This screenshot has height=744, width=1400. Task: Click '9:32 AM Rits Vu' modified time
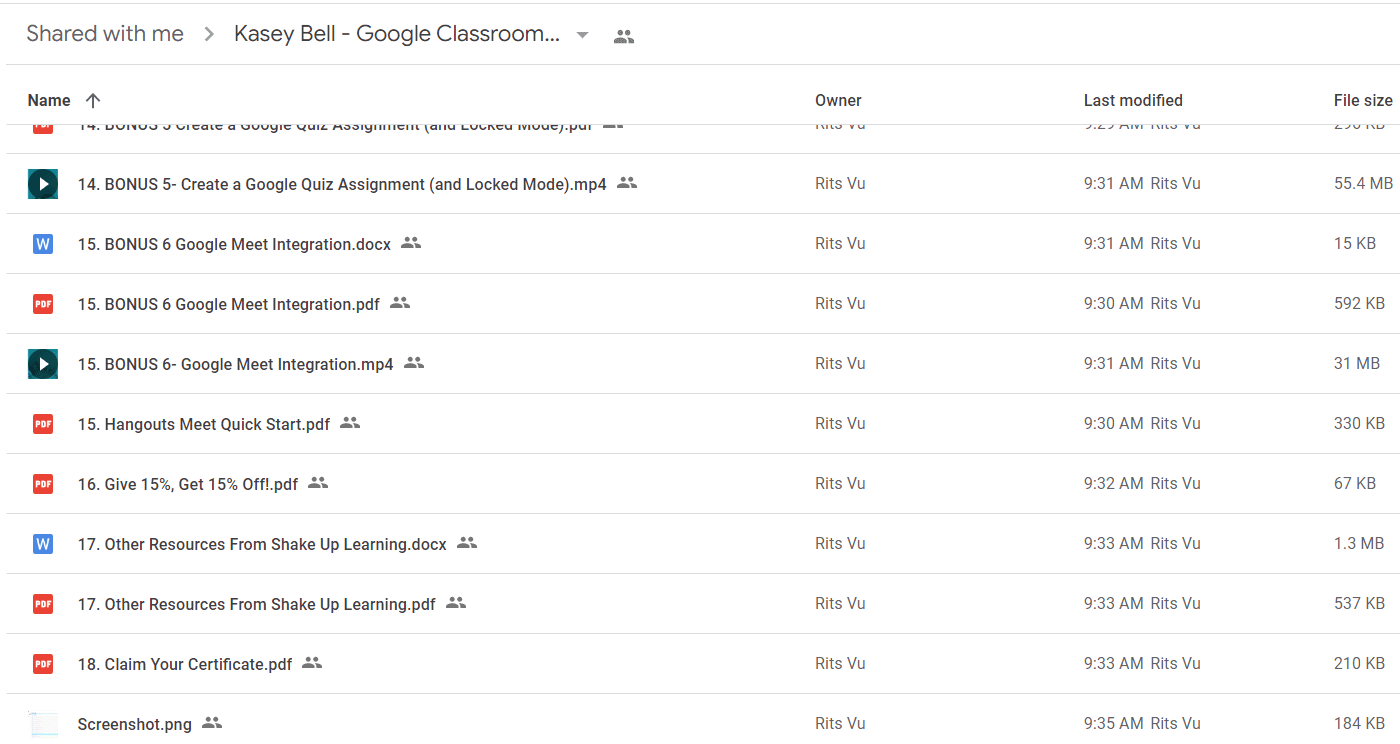point(1142,484)
